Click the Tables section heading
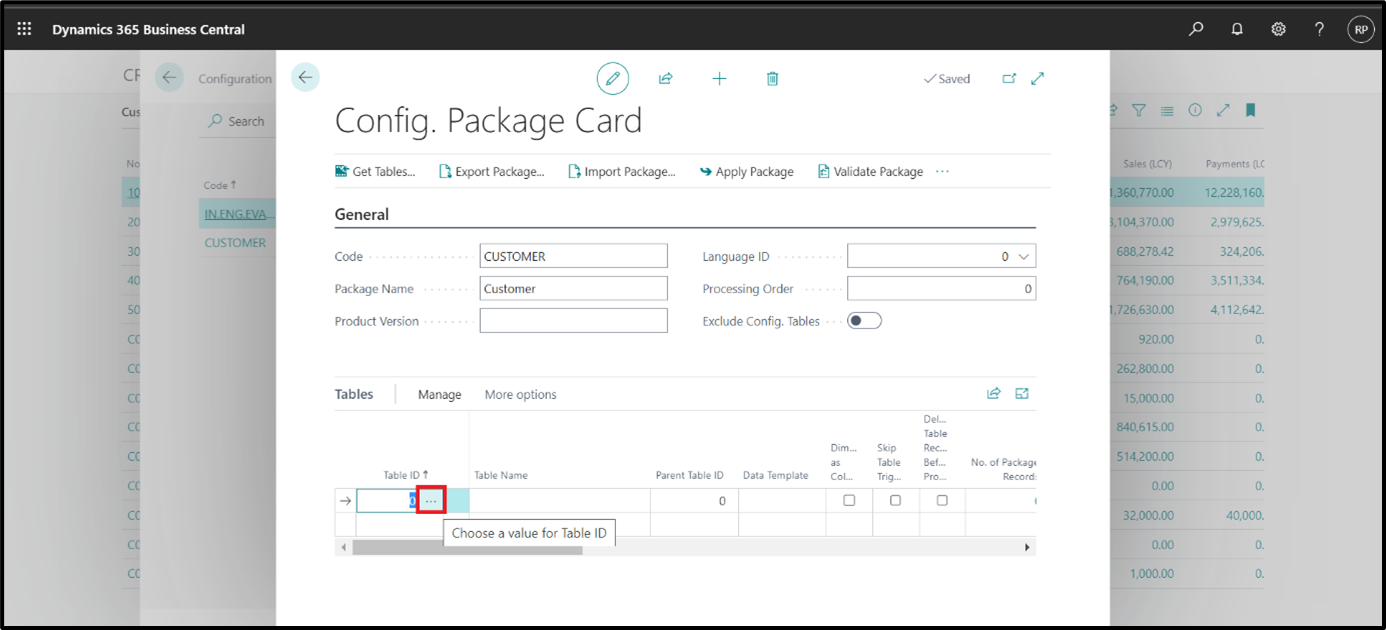 (x=354, y=394)
